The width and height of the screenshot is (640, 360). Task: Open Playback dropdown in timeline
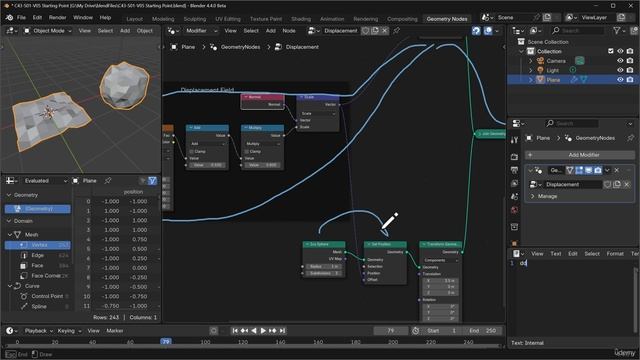click(39, 331)
